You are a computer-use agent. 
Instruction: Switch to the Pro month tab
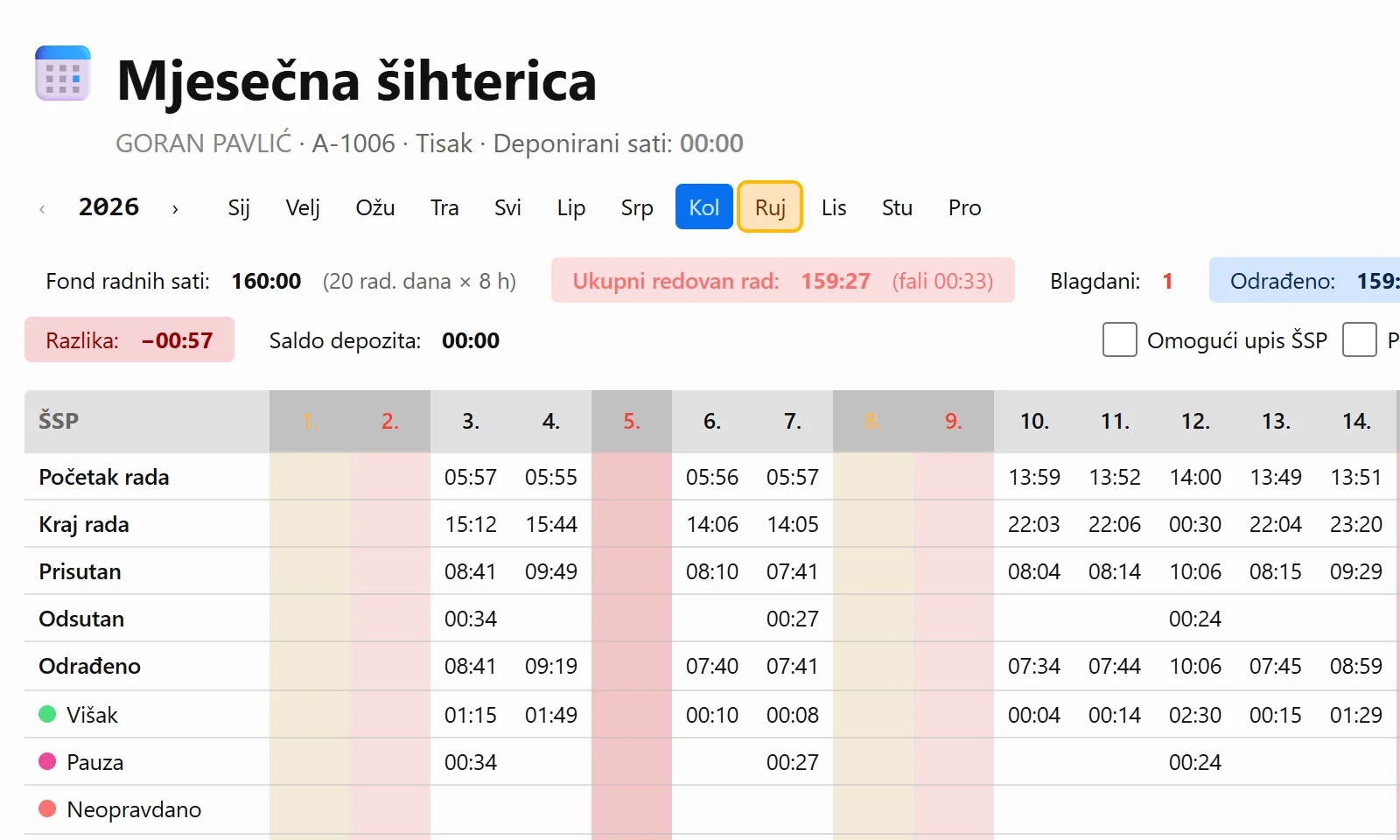tap(965, 207)
